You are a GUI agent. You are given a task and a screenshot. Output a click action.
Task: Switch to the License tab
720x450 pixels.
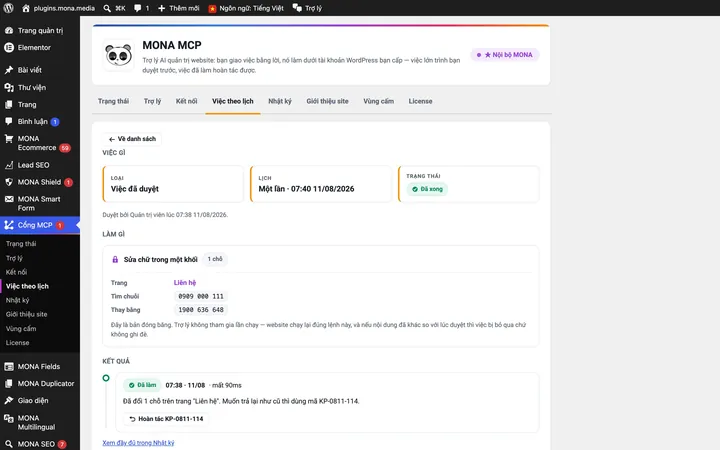420,101
